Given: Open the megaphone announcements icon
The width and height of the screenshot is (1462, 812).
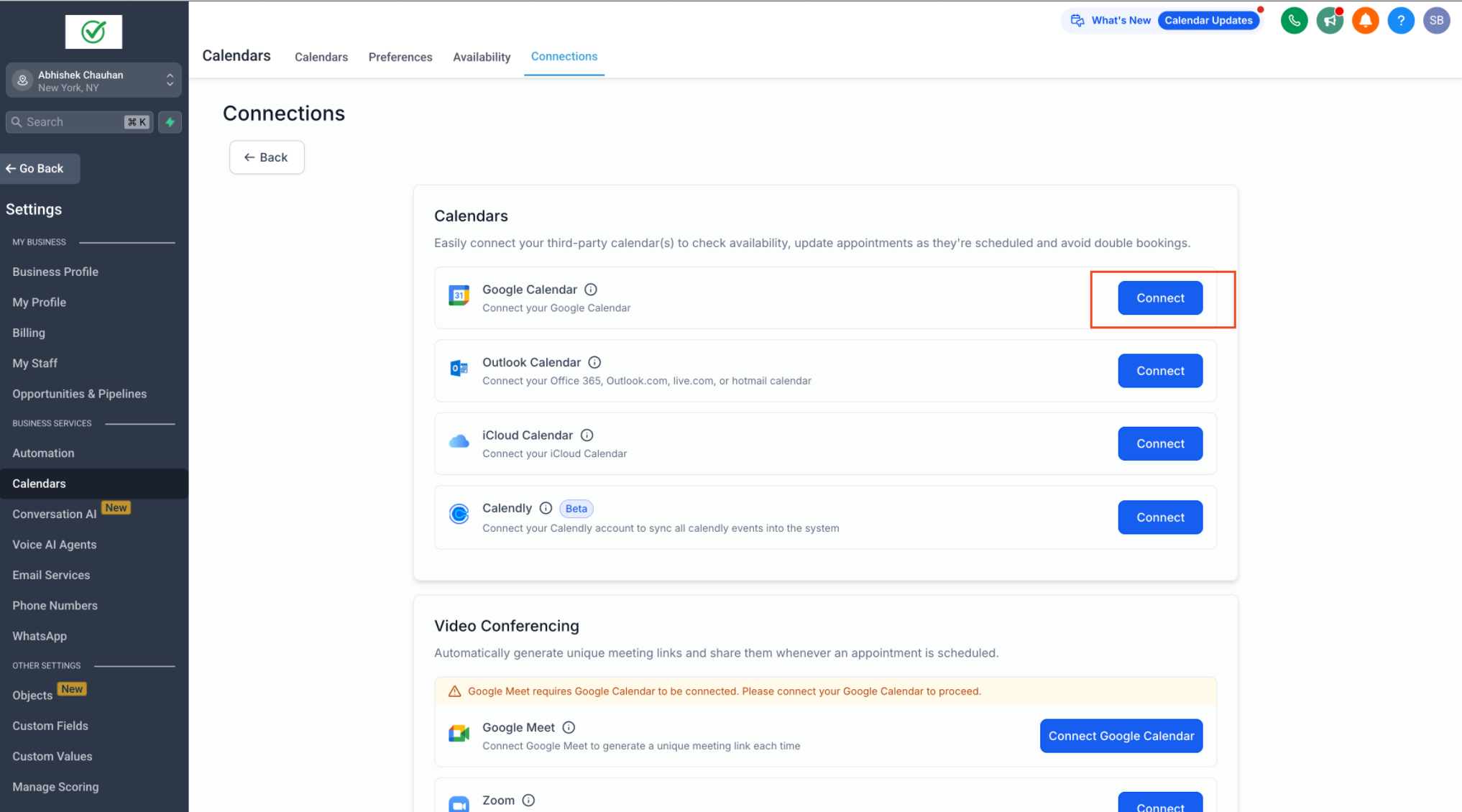Looking at the screenshot, I should [x=1330, y=21].
